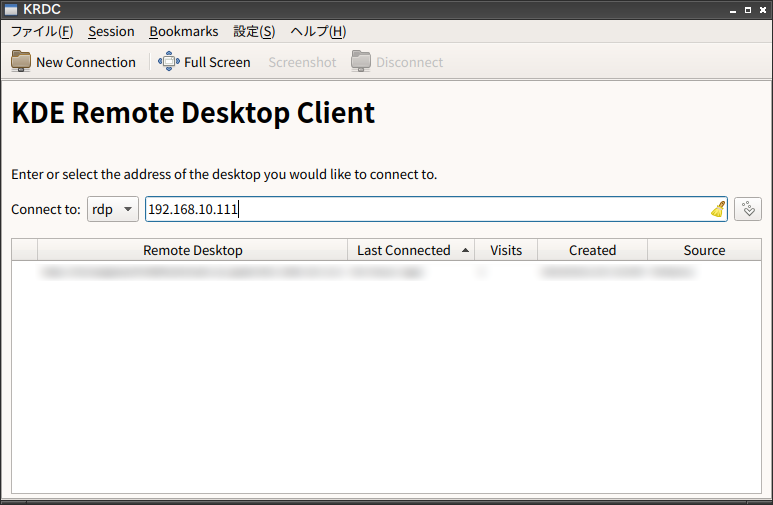Open the rdp protocol dropdown
The height and width of the screenshot is (505, 773).
pos(113,209)
